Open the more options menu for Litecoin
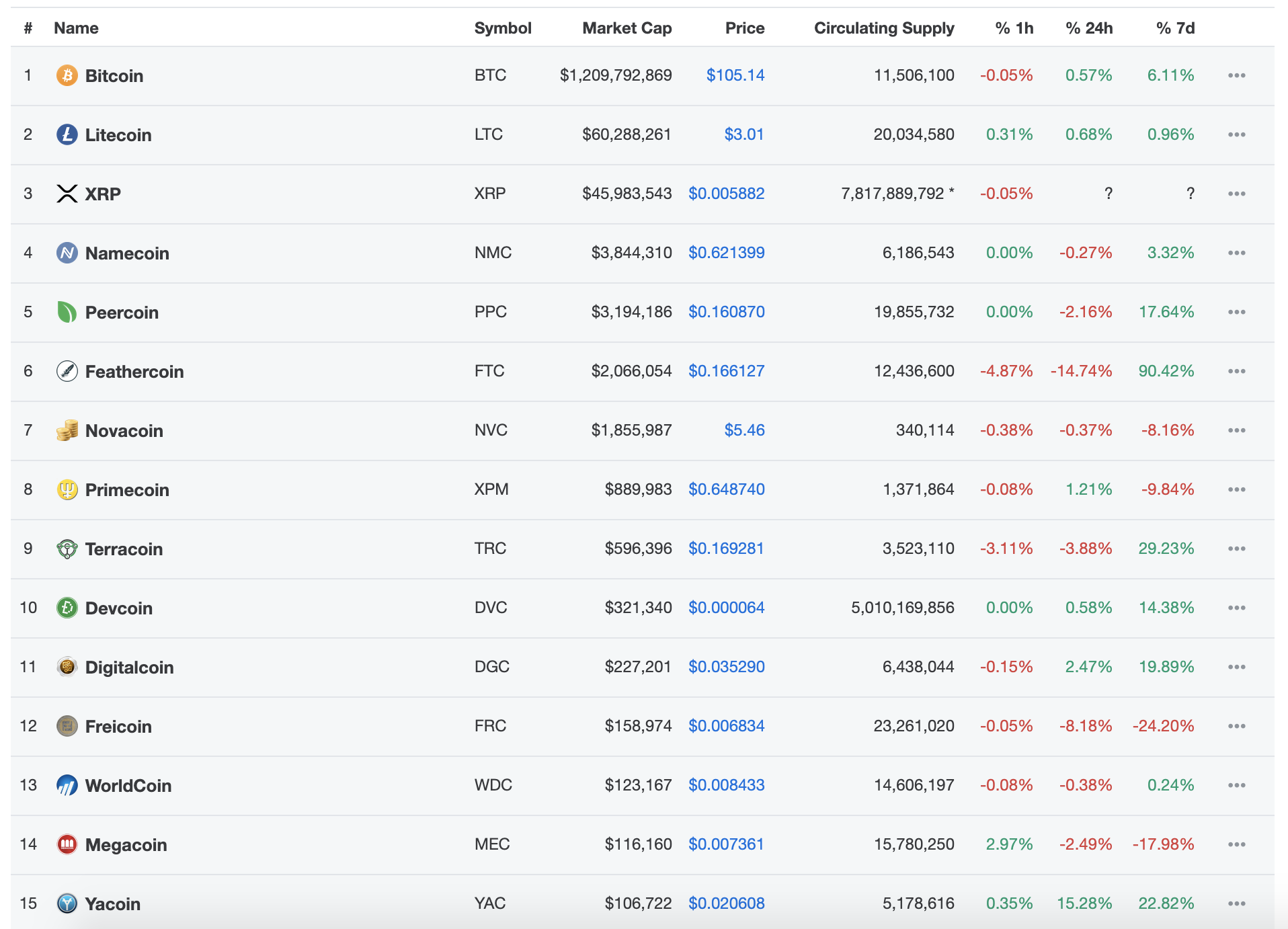1288x929 pixels. tap(1236, 134)
